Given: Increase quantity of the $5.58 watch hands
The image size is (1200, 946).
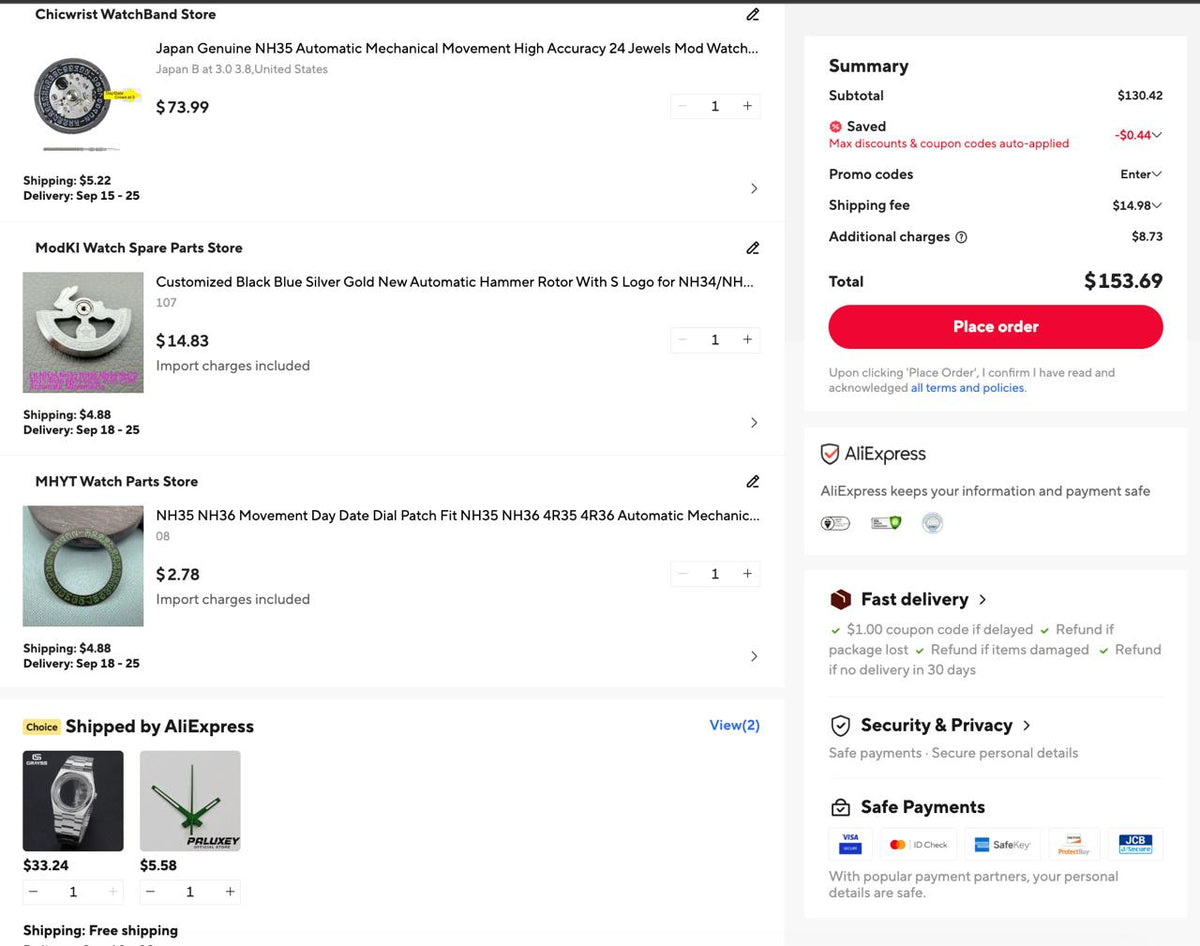Looking at the screenshot, I should [230, 892].
